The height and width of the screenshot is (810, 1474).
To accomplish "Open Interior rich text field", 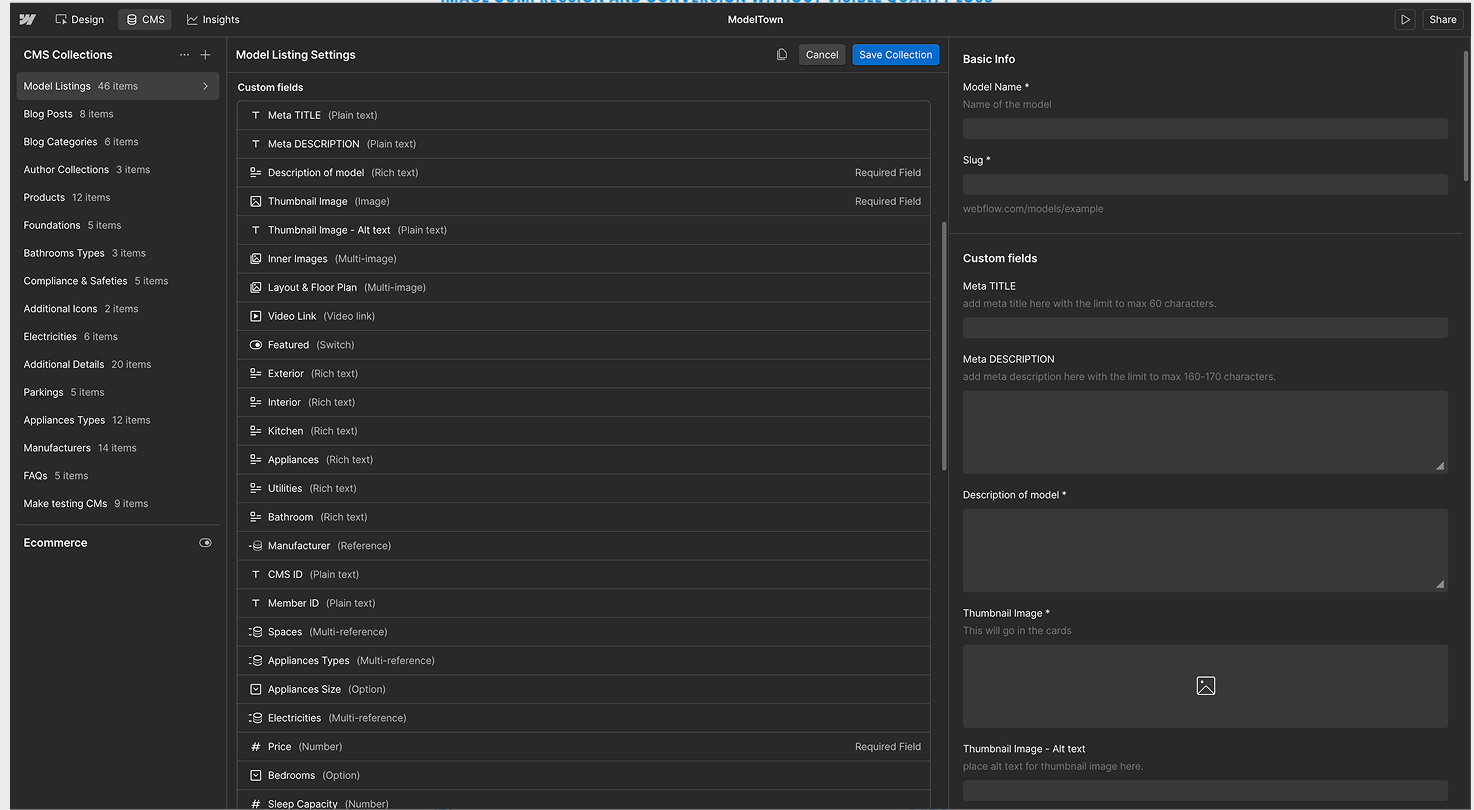I will 584,402.
